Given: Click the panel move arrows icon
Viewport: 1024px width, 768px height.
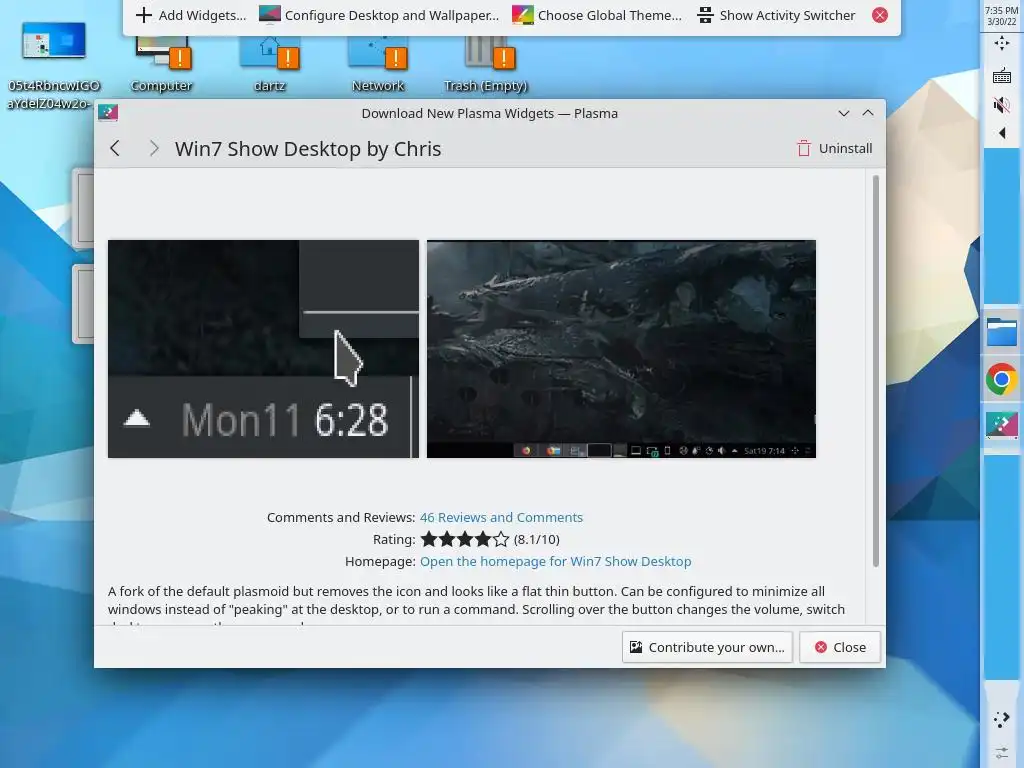Looking at the screenshot, I should click(1002, 44).
